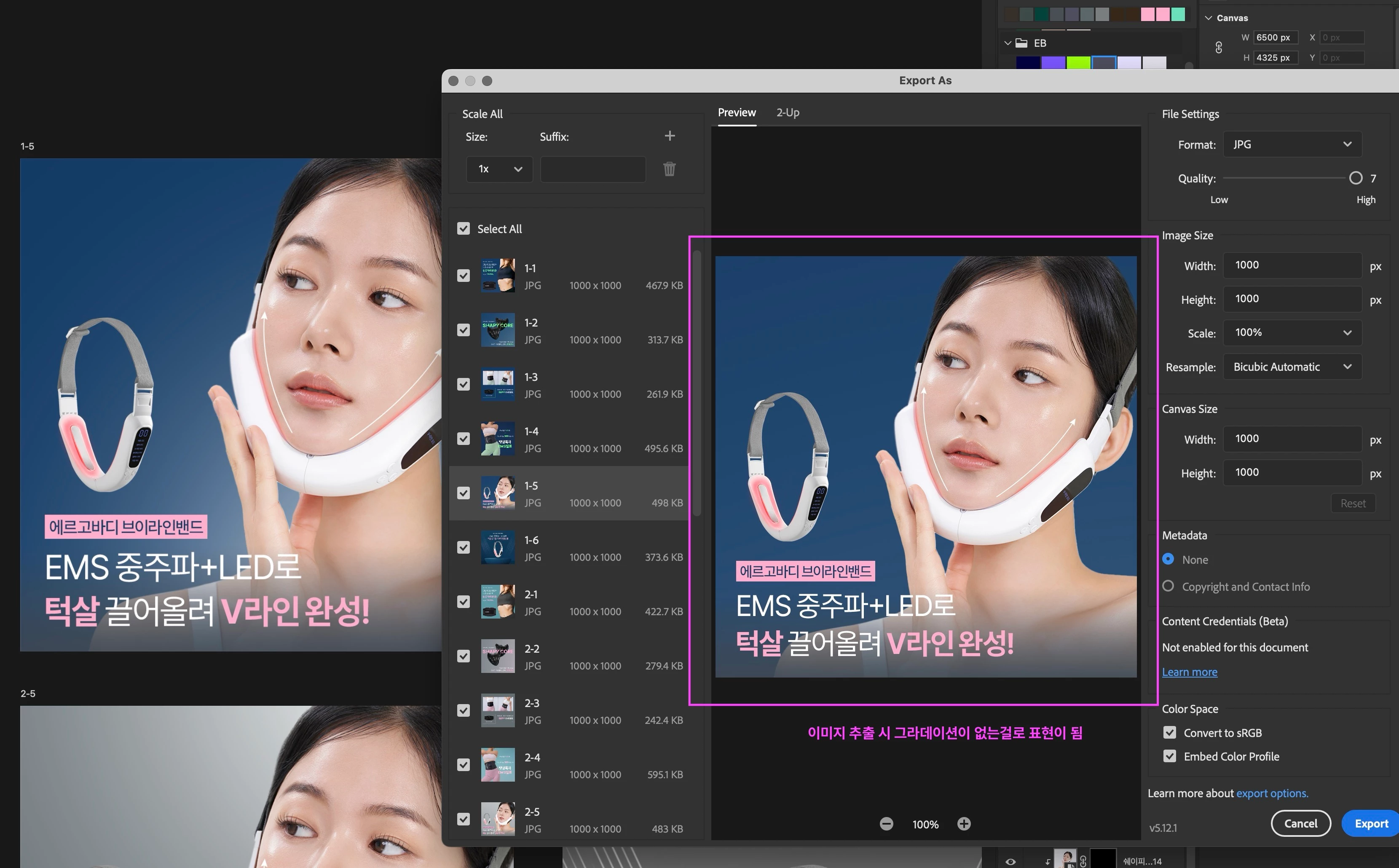Toggle layer visibility eye icon at the bottom

1010,861
